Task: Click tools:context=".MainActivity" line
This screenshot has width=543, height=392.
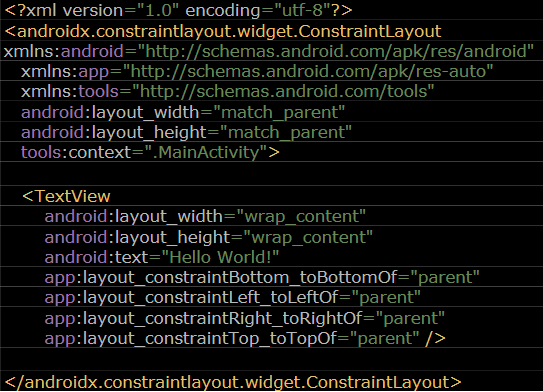Action: [150, 153]
